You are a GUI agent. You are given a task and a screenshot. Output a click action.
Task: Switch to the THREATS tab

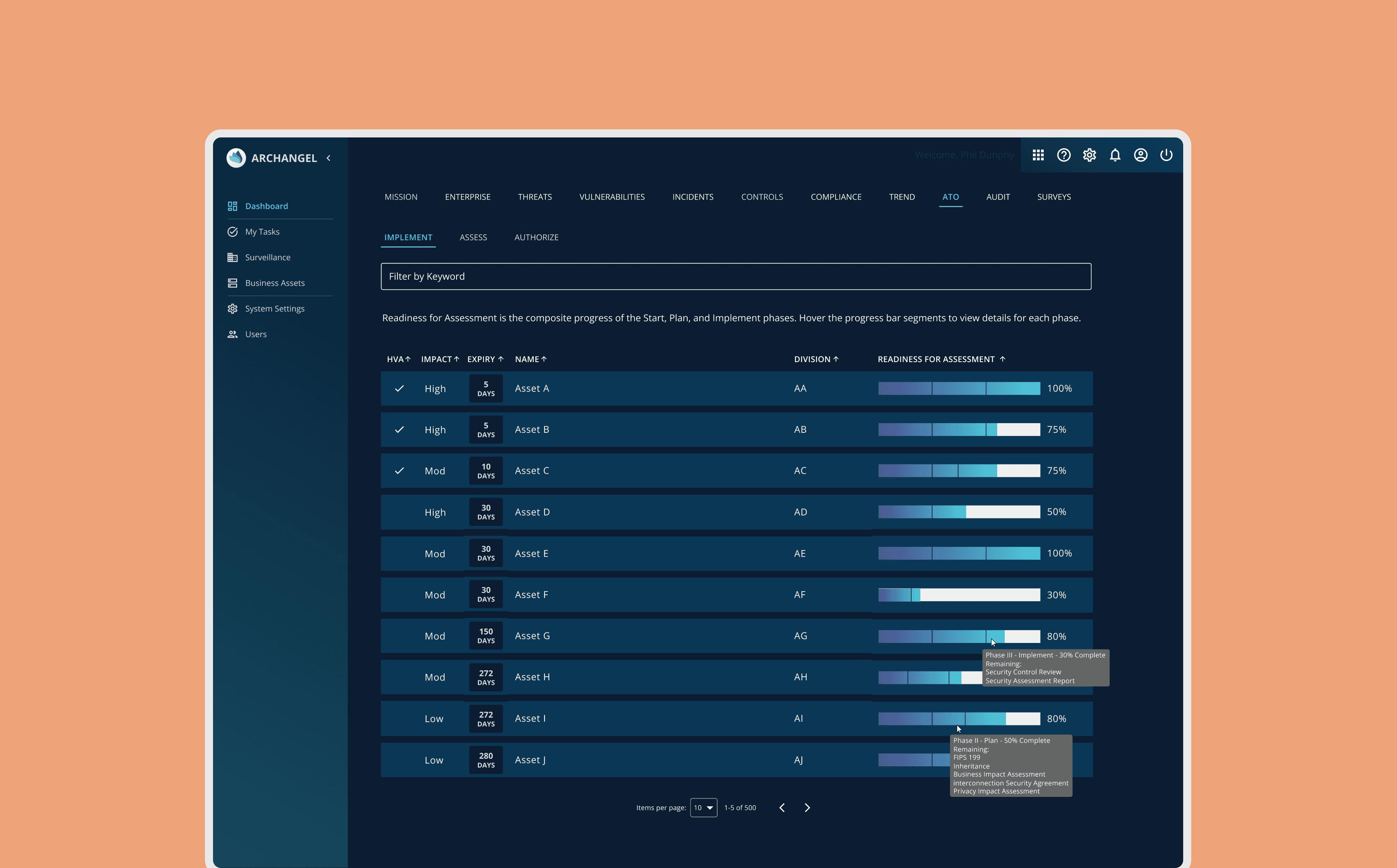click(535, 197)
